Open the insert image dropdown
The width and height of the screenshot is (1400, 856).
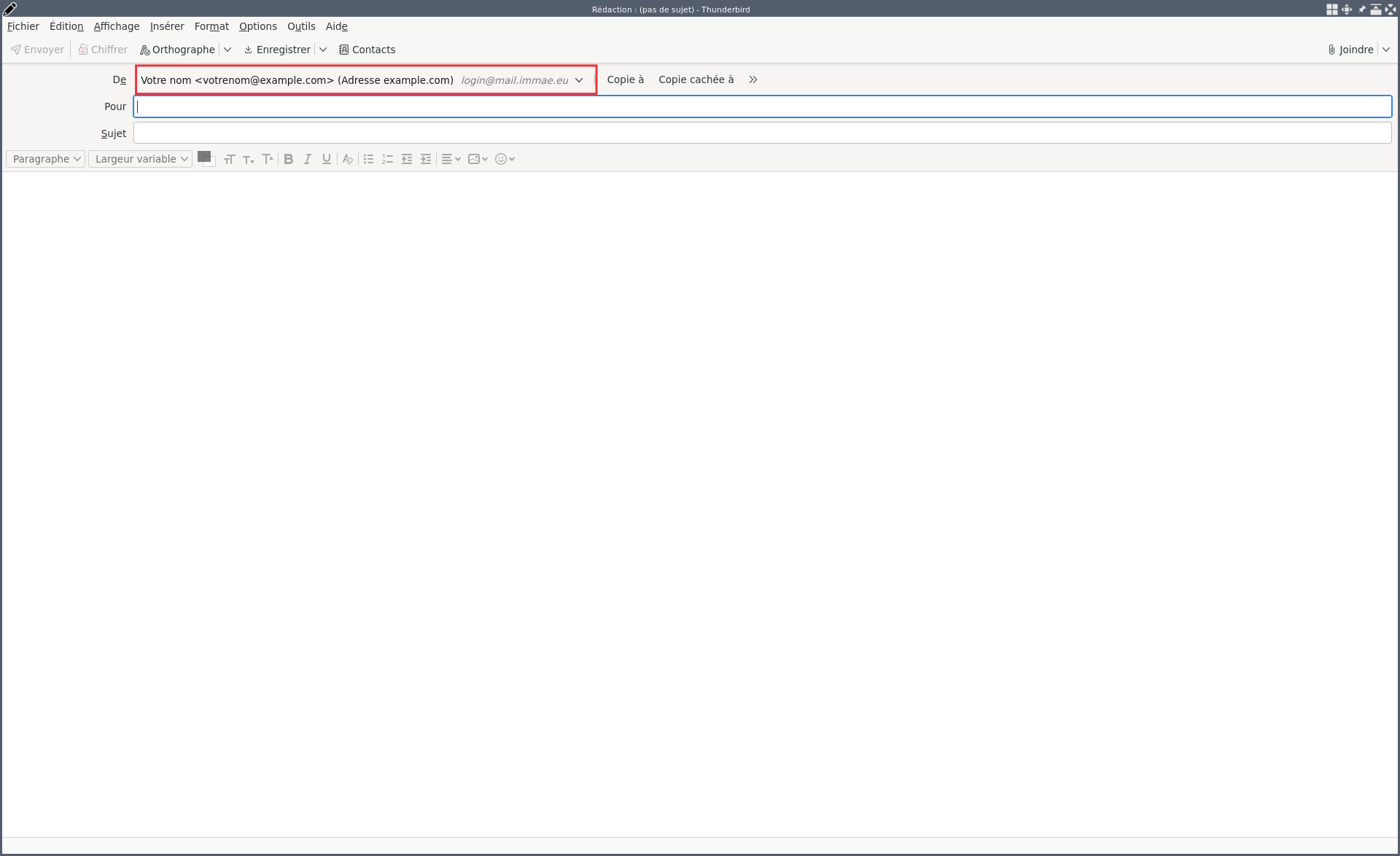tap(478, 159)
